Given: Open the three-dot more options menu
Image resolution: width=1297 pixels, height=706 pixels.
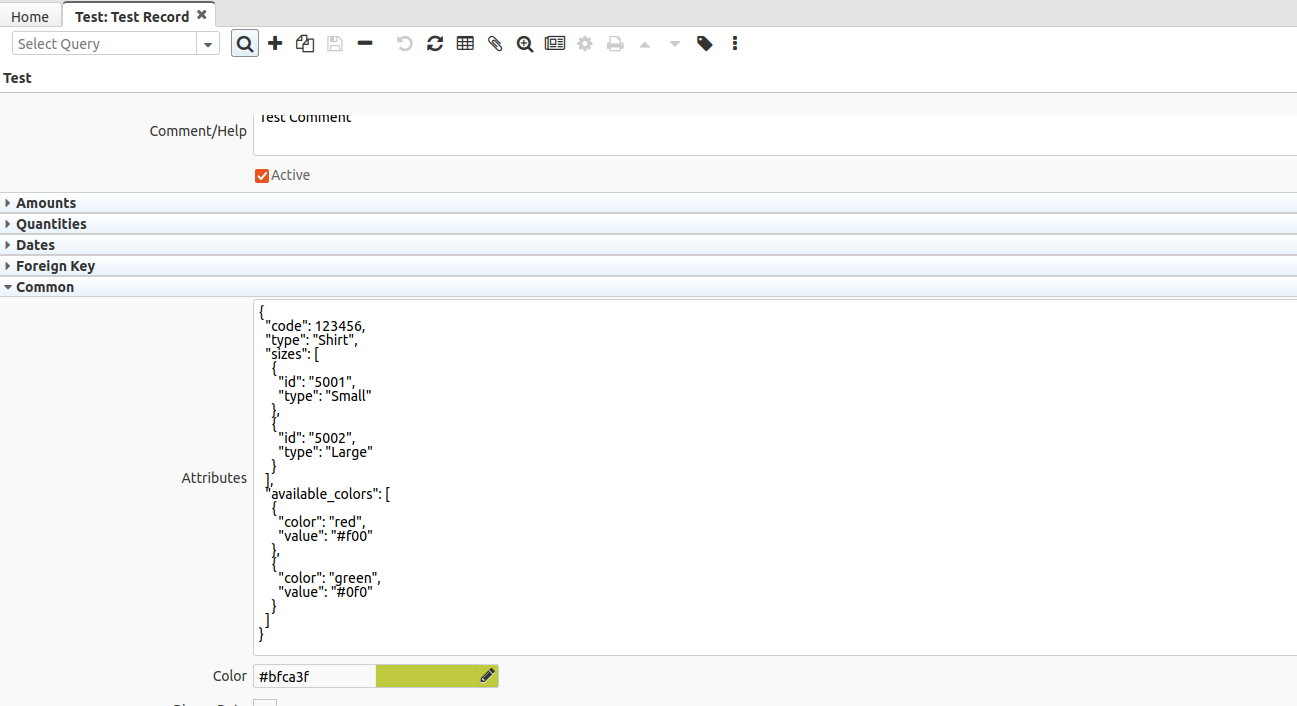Looking at the screenshot, I should tap(735, 44).
